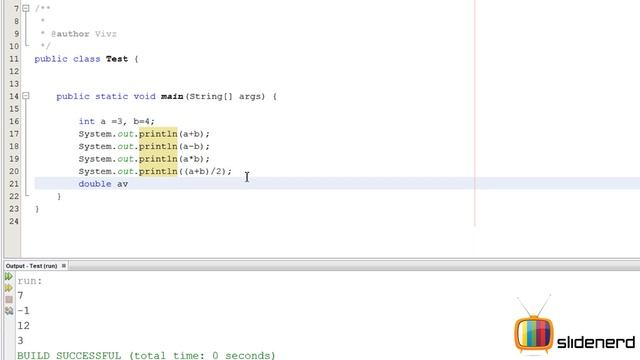
Task: Click output value 7
Action: (20, 296)
